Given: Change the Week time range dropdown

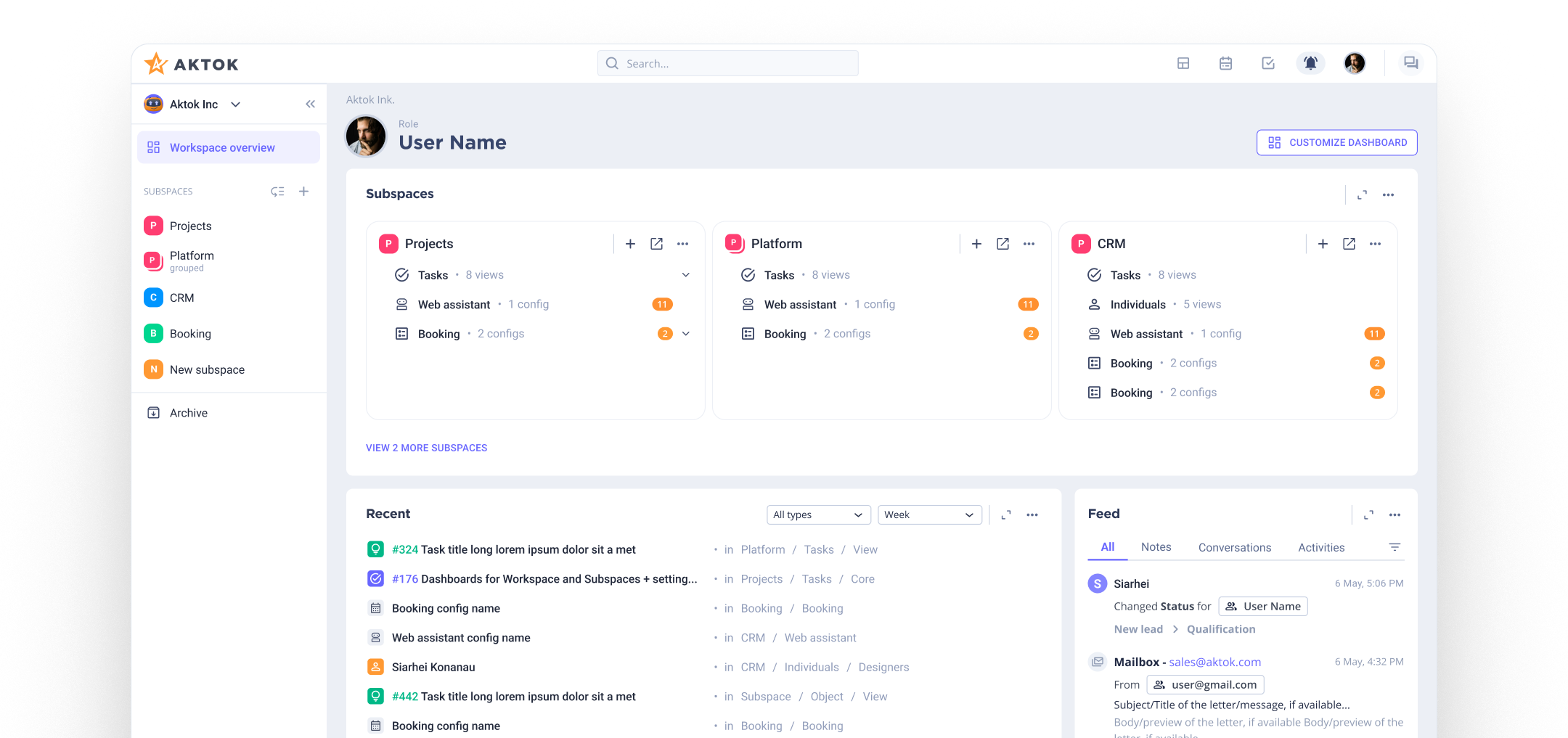Looking at the screenshot, I should pos(929,514).
